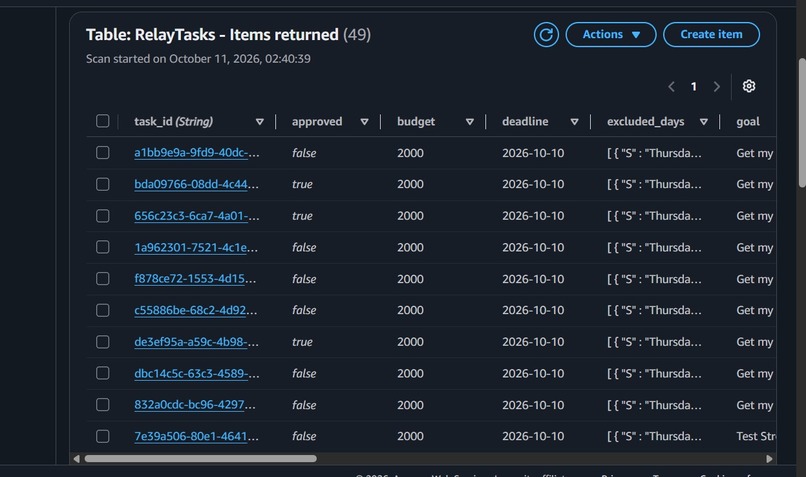Open item f878ce72-1553-4d15 link
Image resolution: width=806 pixels, height=477 pixels.
click(195, 279)
